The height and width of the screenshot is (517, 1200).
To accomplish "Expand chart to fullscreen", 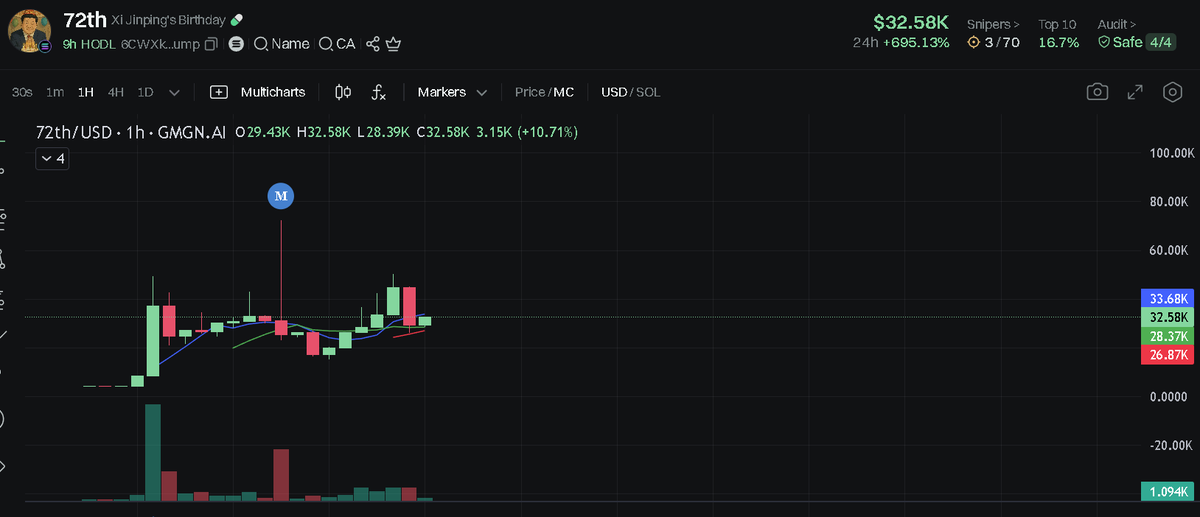I will (1135, 92).
